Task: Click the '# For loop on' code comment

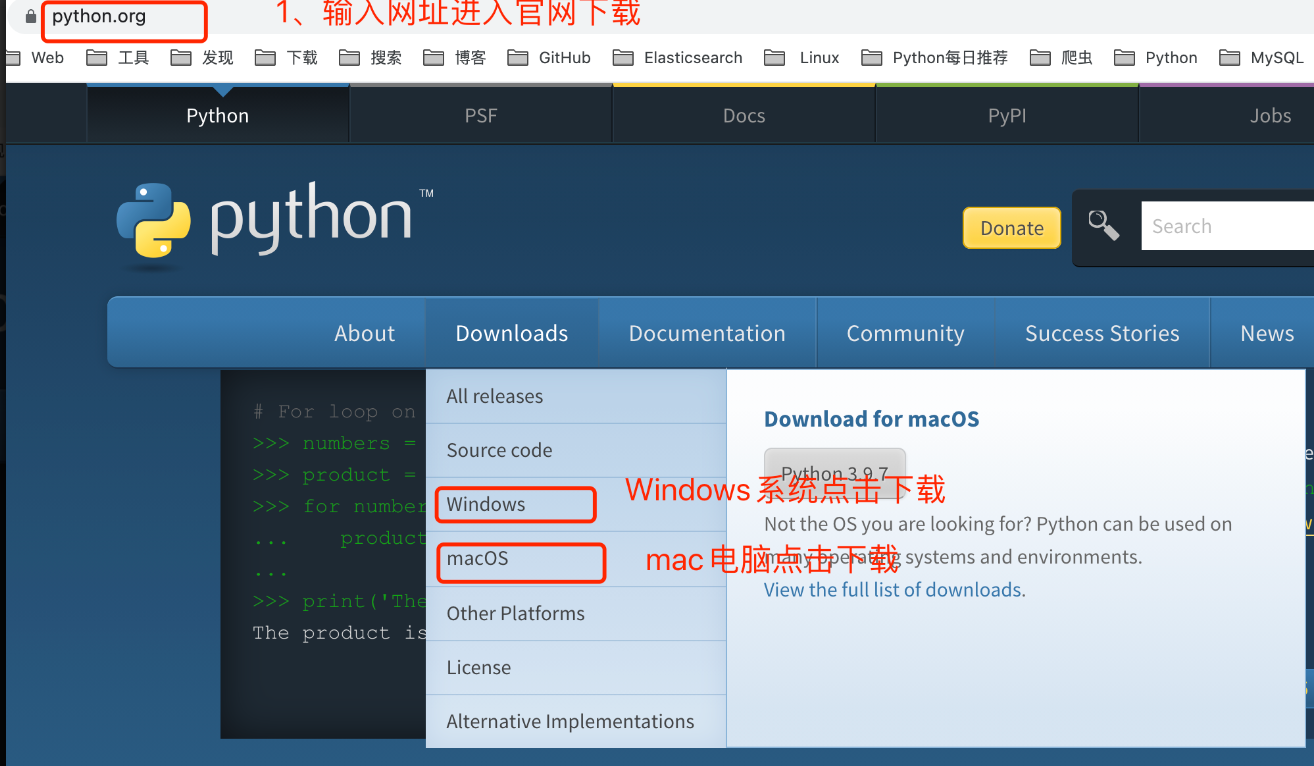Action: (334, 411)
